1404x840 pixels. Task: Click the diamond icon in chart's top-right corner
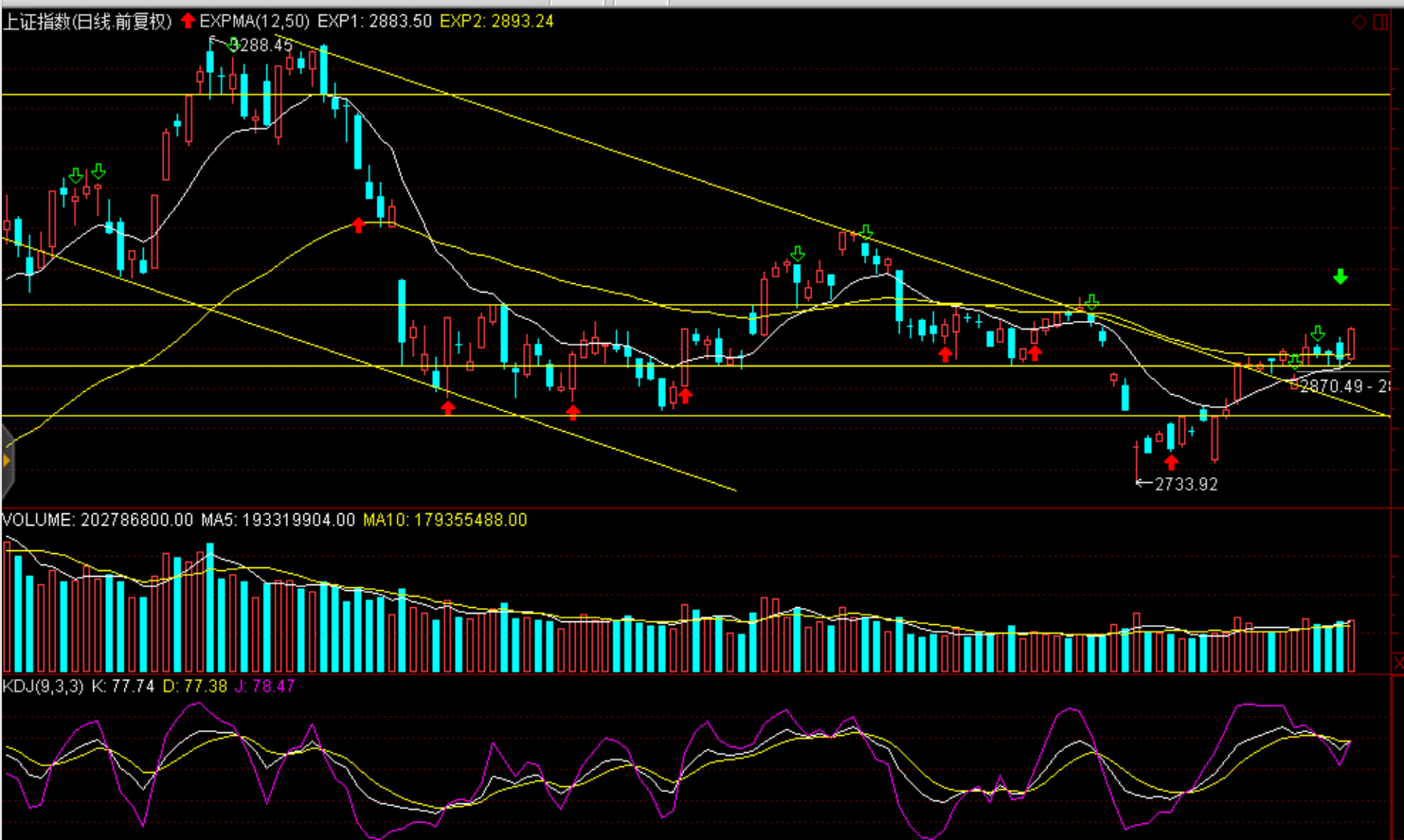[x=1359, y=22]
